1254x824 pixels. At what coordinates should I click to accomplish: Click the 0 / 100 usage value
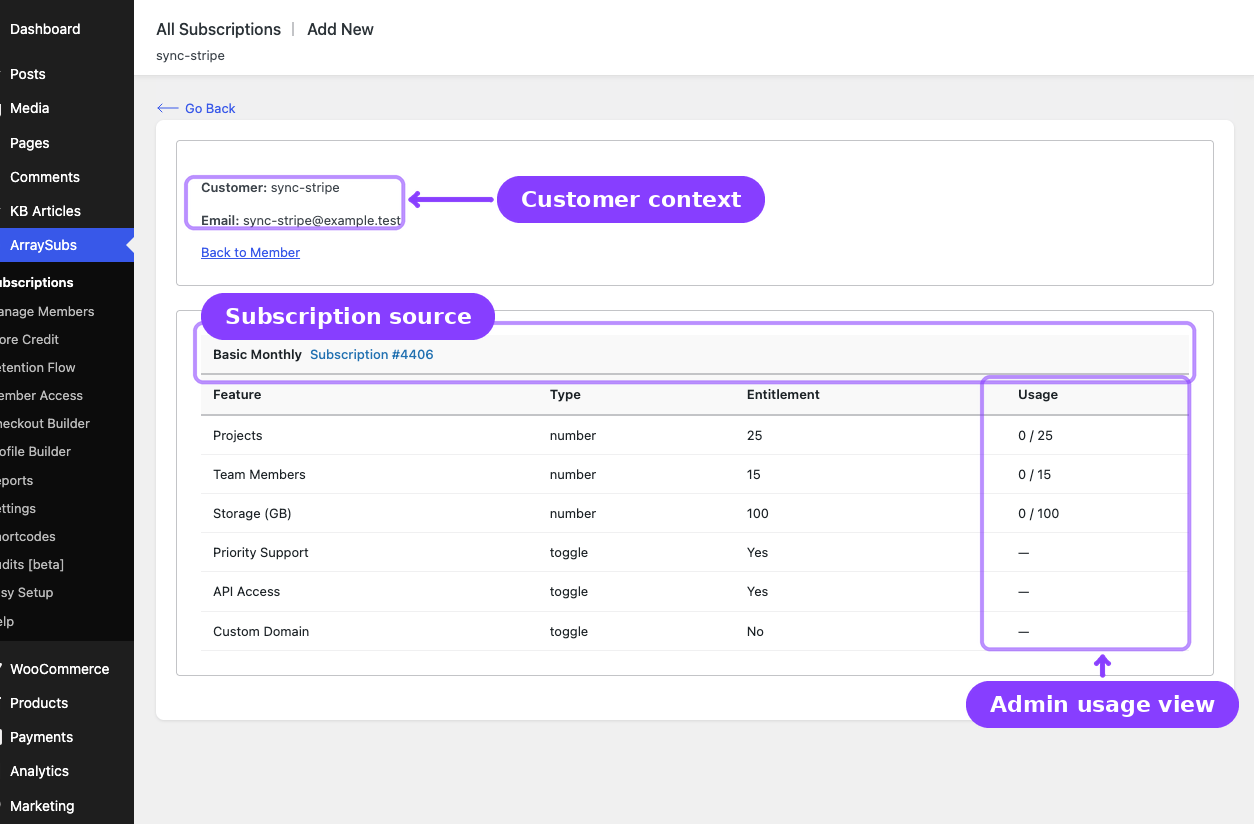click(x=1038, y=513)
